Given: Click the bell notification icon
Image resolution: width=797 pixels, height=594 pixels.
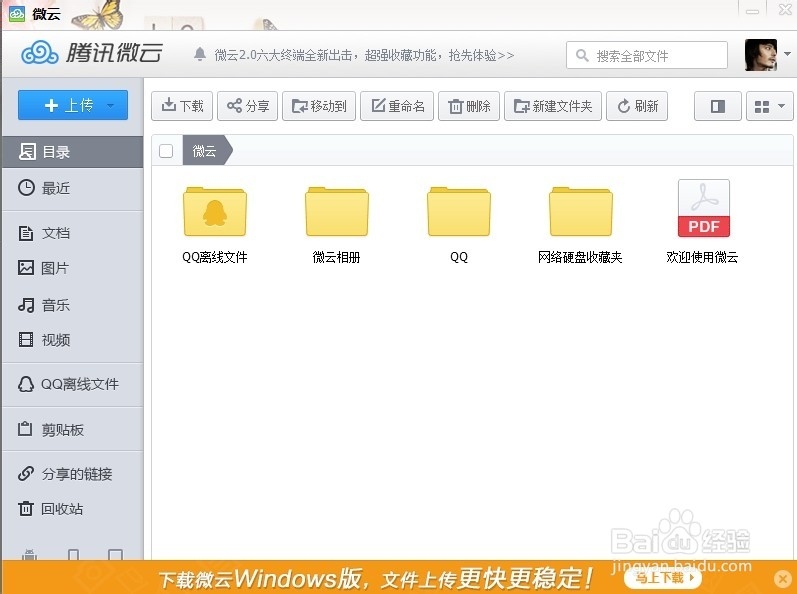Looking at the screenshot, I should pyautogui.click(x=200, y=54).
